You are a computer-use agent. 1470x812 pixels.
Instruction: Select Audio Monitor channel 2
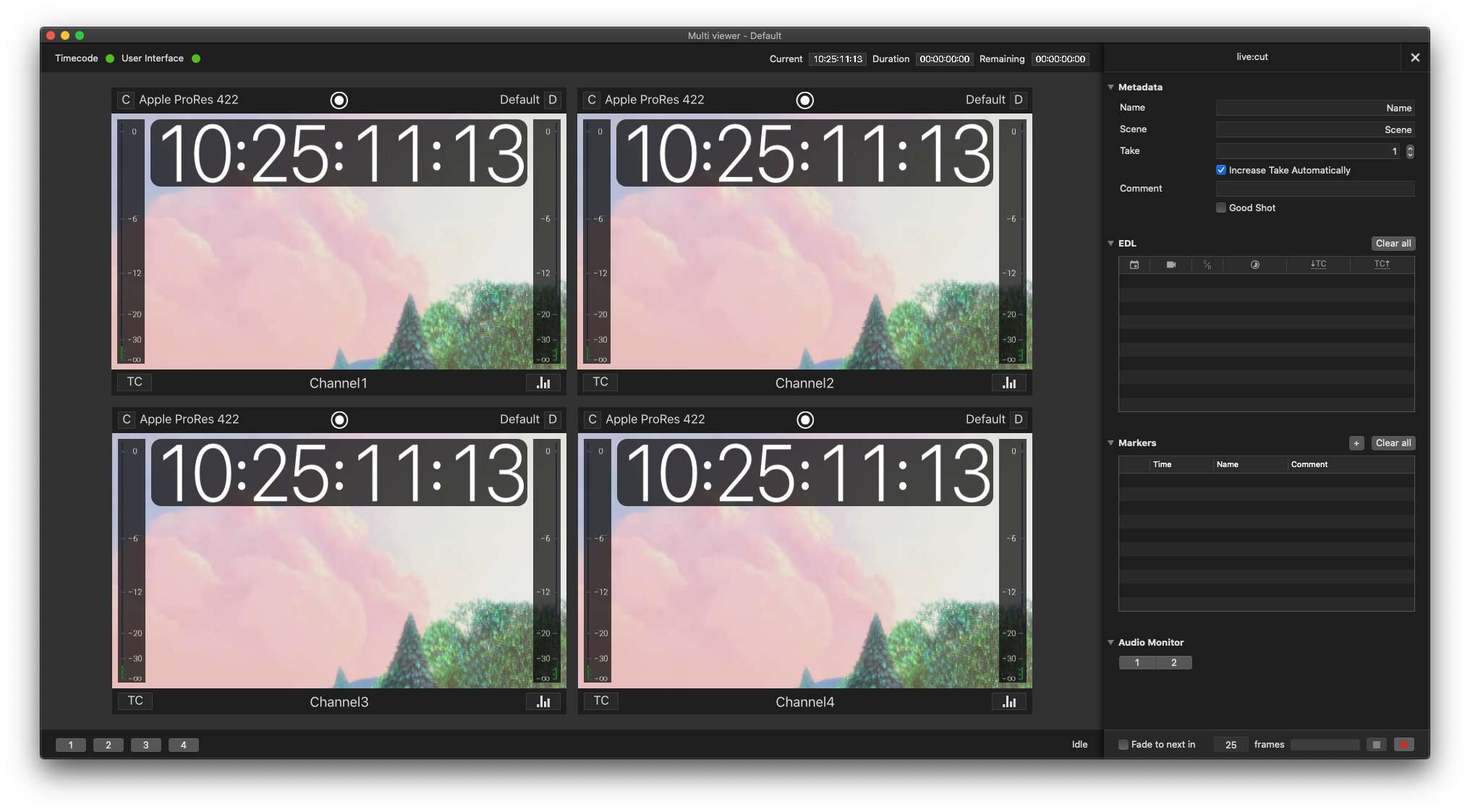[x=1174, y=663]
